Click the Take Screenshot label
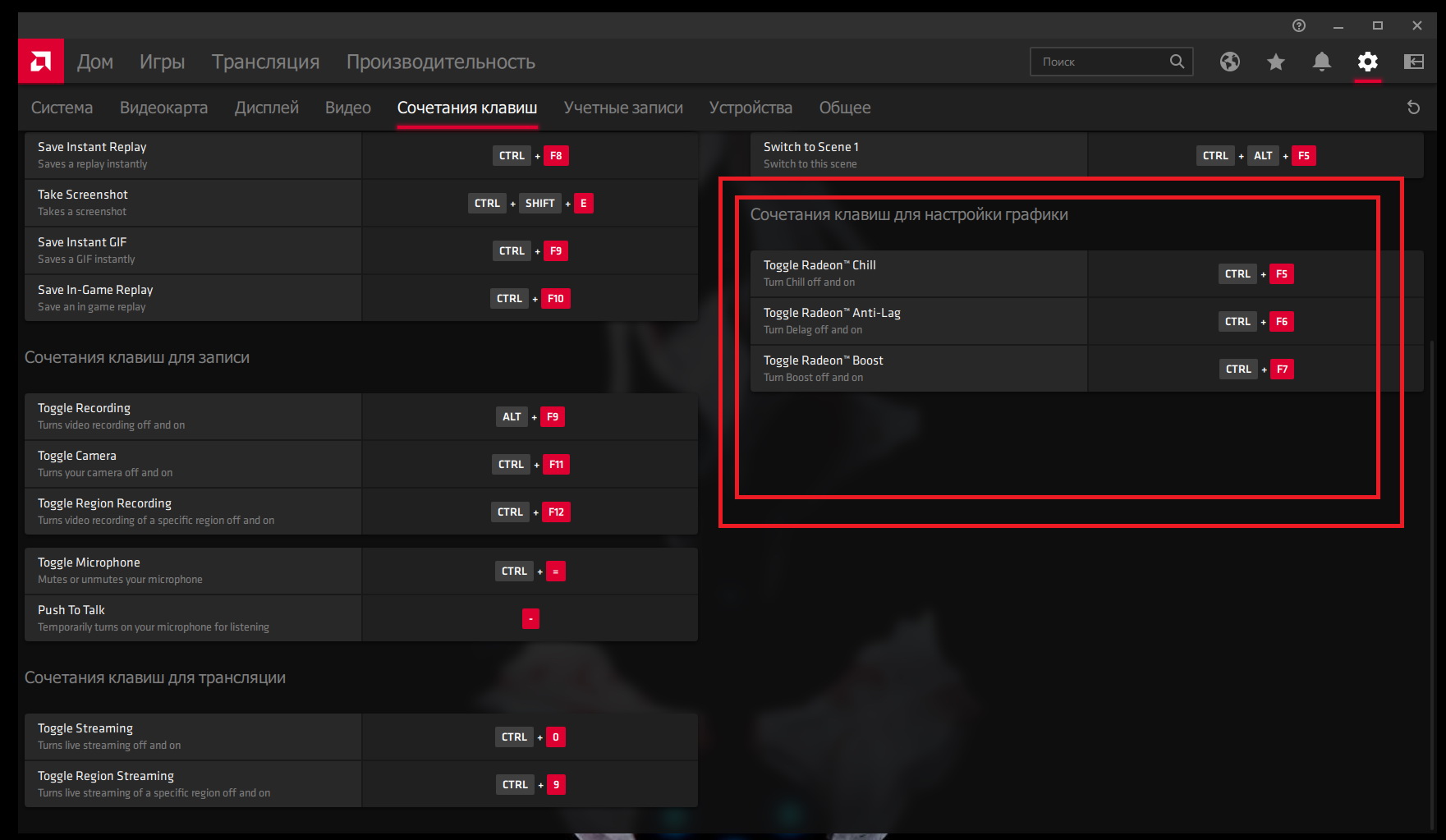 83,195
